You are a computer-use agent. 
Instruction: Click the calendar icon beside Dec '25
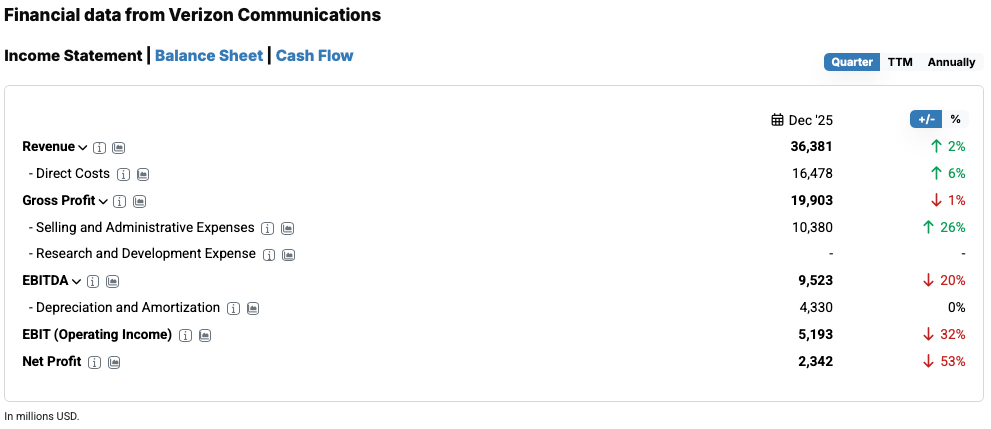click(x=778, y=120)
